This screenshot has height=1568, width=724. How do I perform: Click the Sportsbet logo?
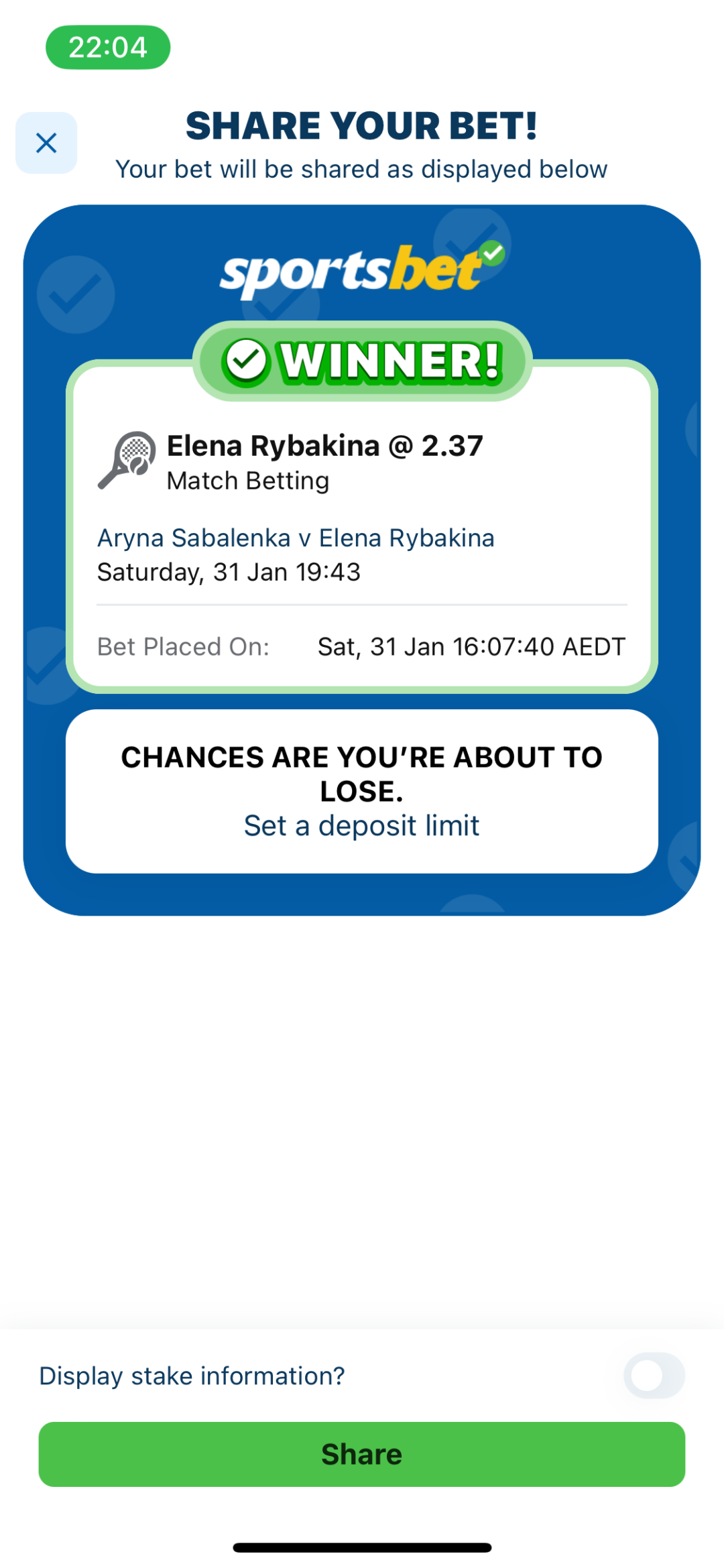[352, 272]
